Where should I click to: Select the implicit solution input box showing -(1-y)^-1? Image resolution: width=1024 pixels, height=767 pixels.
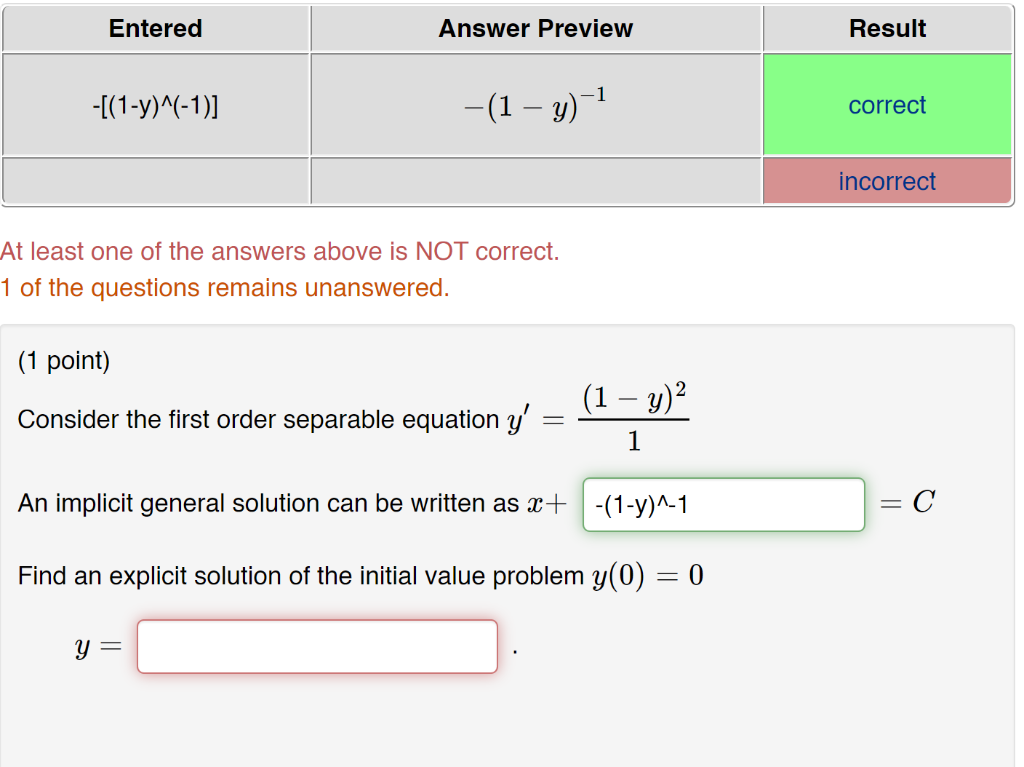click(722, 504)
